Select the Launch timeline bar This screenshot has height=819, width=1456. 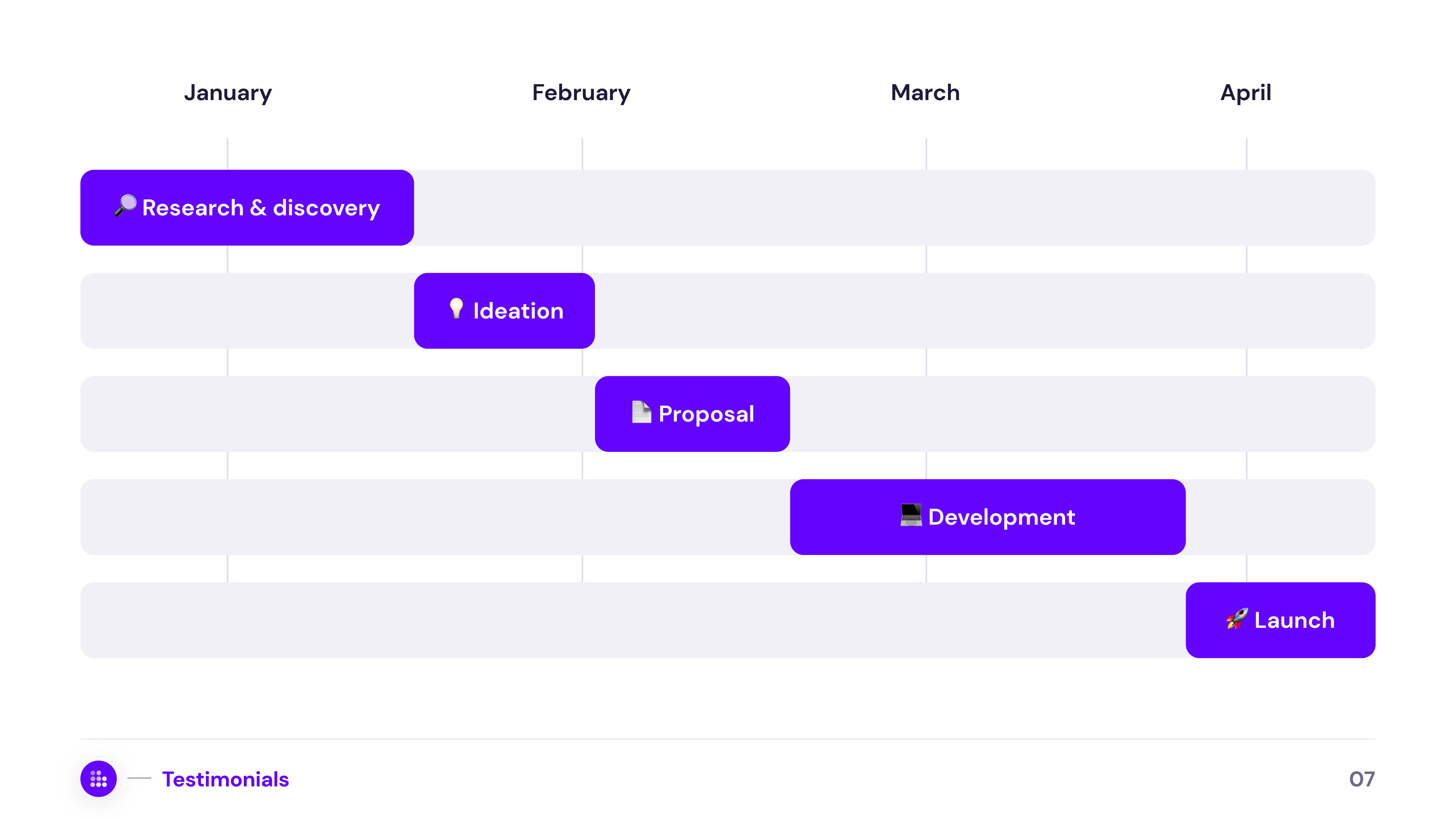(1280, 620)
